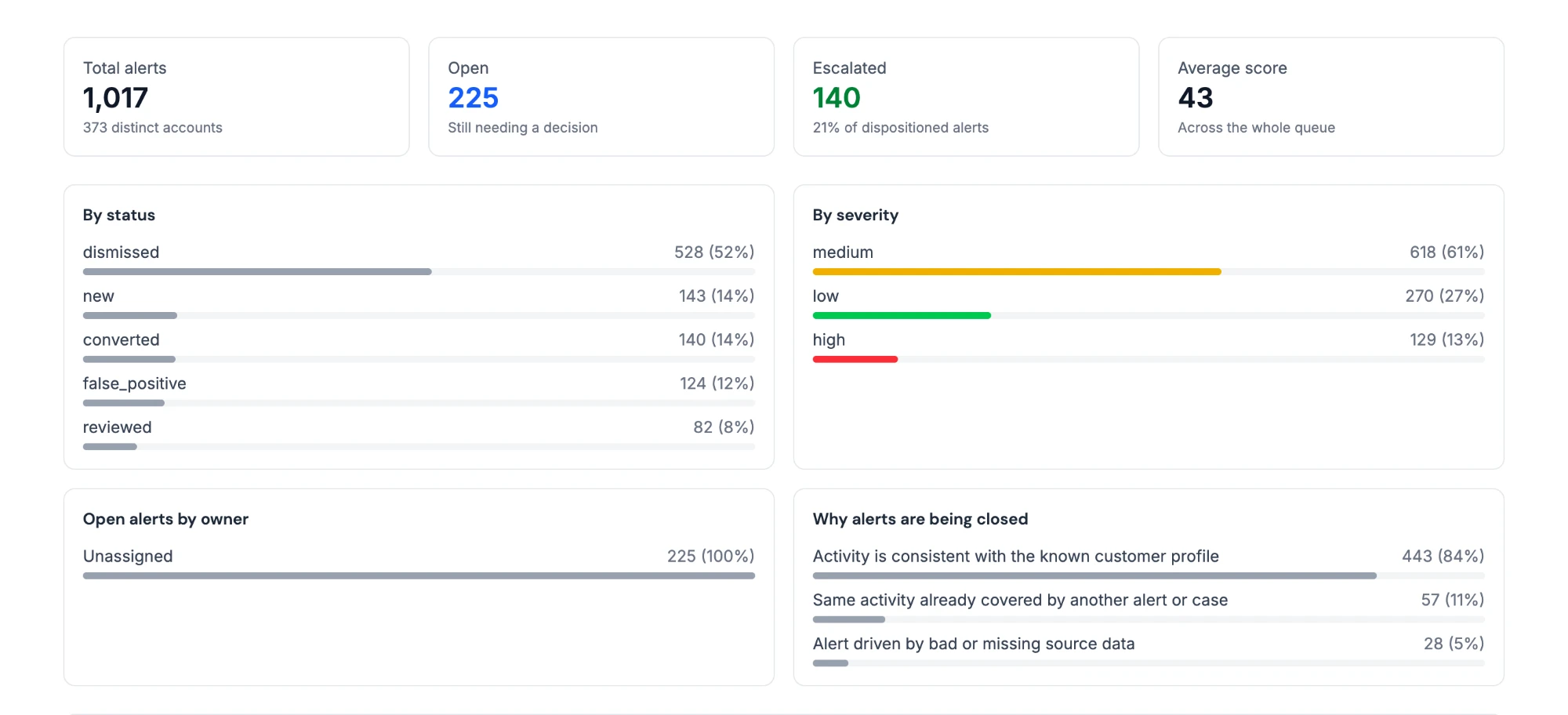
Task: Click the 'converted' status label
Action: pyautogui.click(x=121, y=340)
